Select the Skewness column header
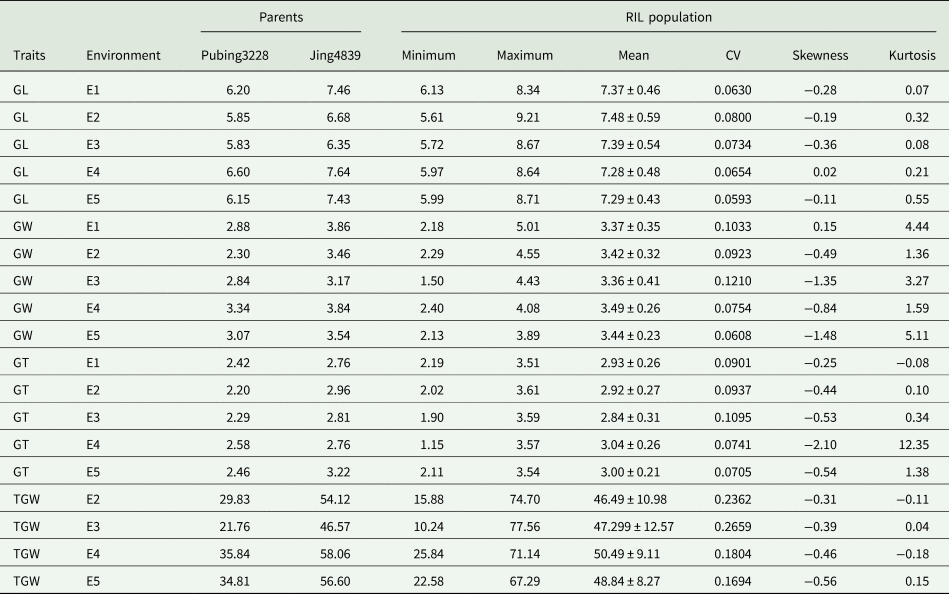The width and height of the screenshot is (949, 594). [x=819, y=56]
